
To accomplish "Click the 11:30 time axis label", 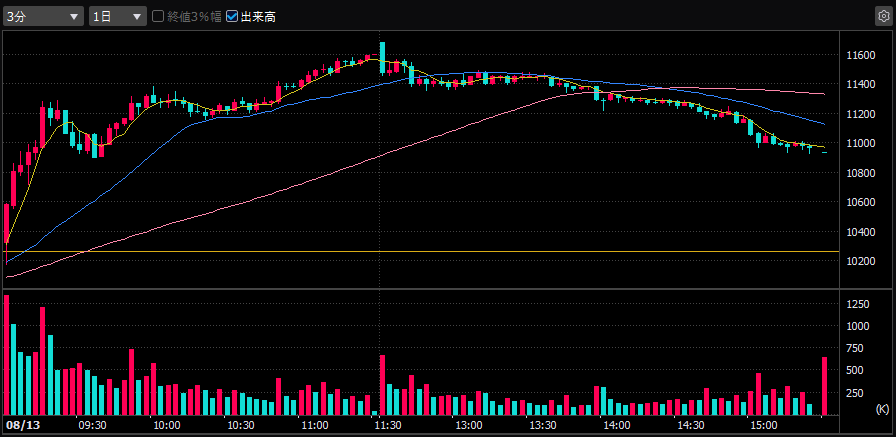I will 388,426.
